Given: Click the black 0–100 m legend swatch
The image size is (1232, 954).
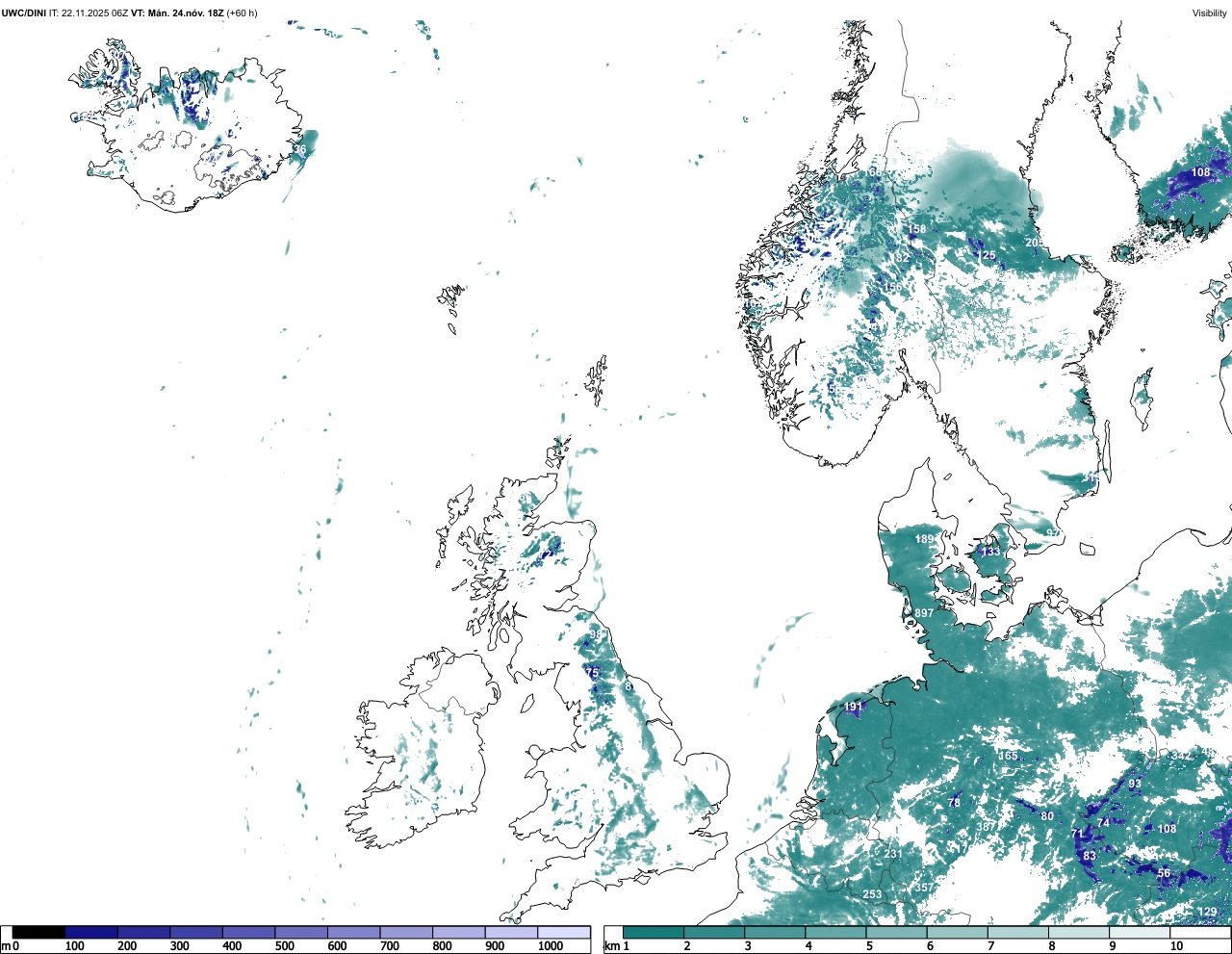Looking at the screenshot, I should point(39,932).
